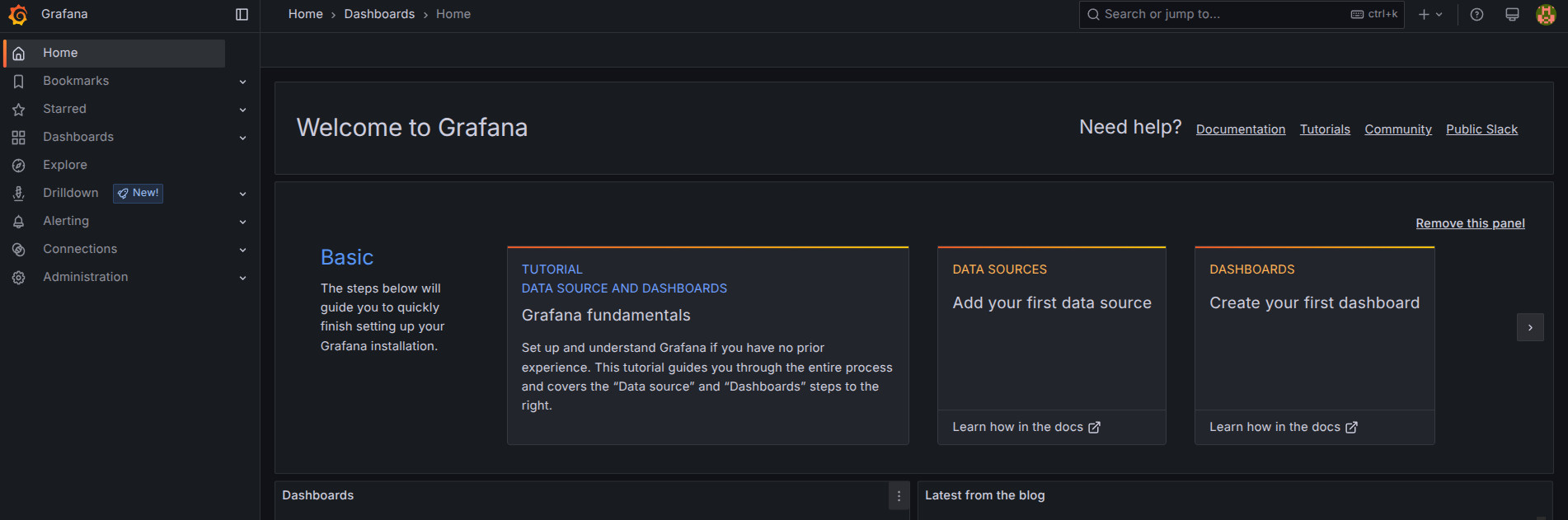Screen dimensions: 1568x520
Task: Open Explore in the sidebar menu
Action: [65, 165]
